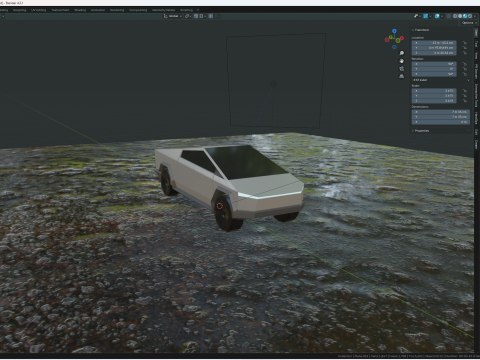Viewport: 480px width, 360px height.
Task: Lock the Location Z axis
Action: click(x=465, y=53)
